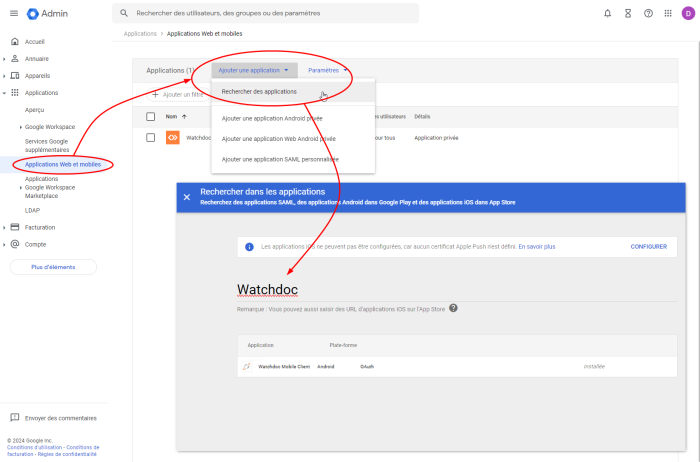Open the Google apps grid
This screenshot has width=700, height=462.
click(668, 13)
